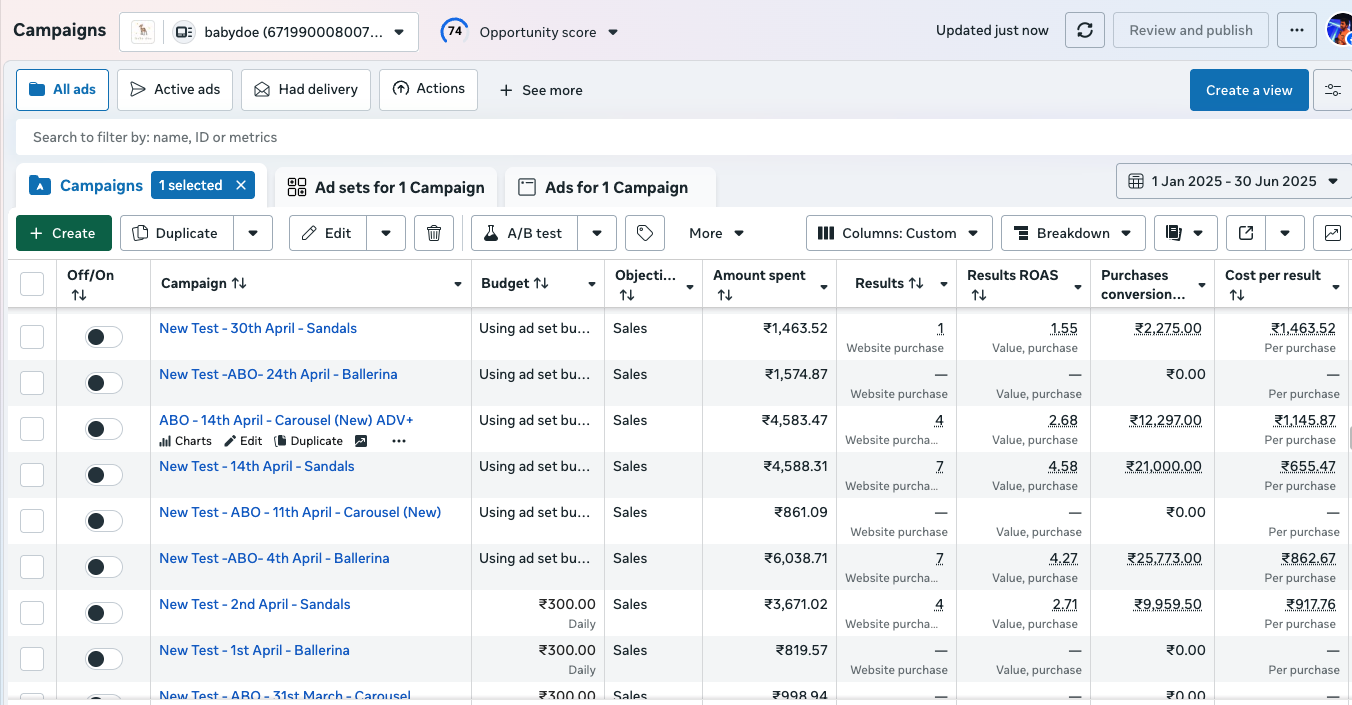Click the image icon next to row Duplicate
This screenshot has width=1352, height=705.
361,441
